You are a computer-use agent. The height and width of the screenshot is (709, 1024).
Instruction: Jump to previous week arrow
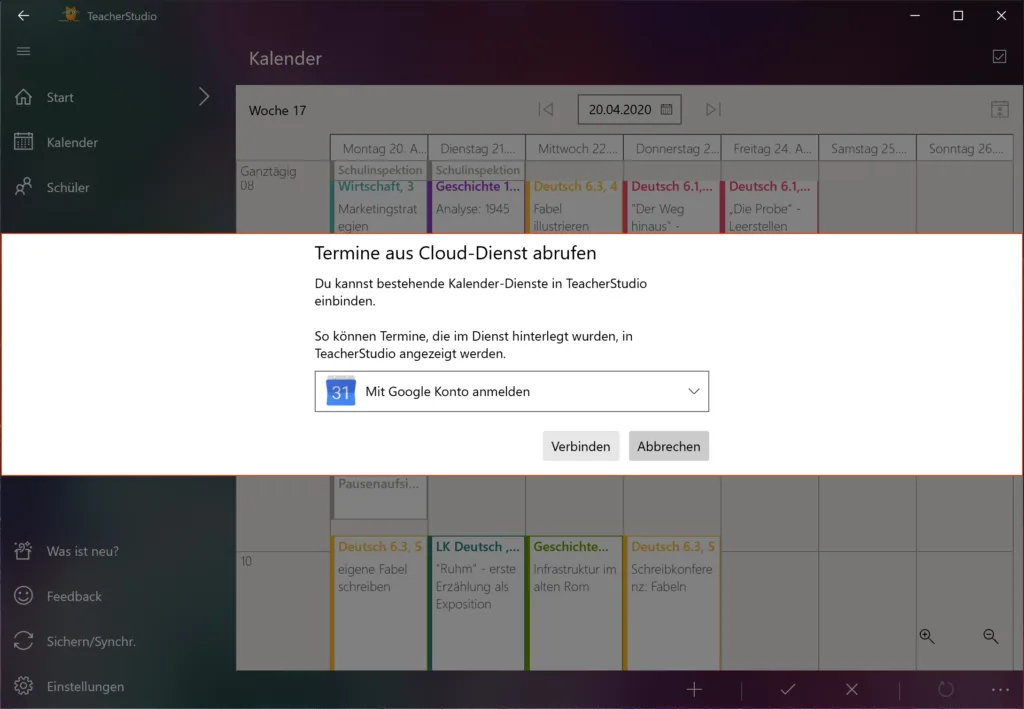[546, 109]
